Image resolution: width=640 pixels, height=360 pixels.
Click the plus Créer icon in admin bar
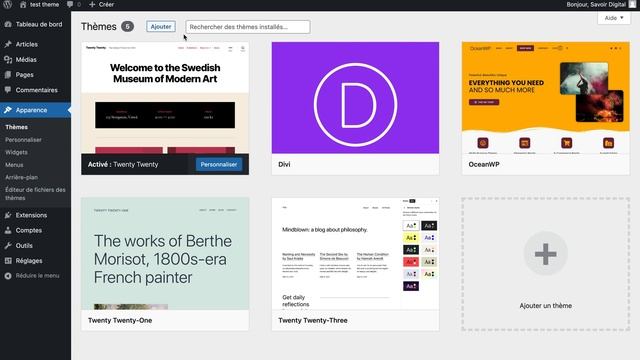(x=92, y=4)
